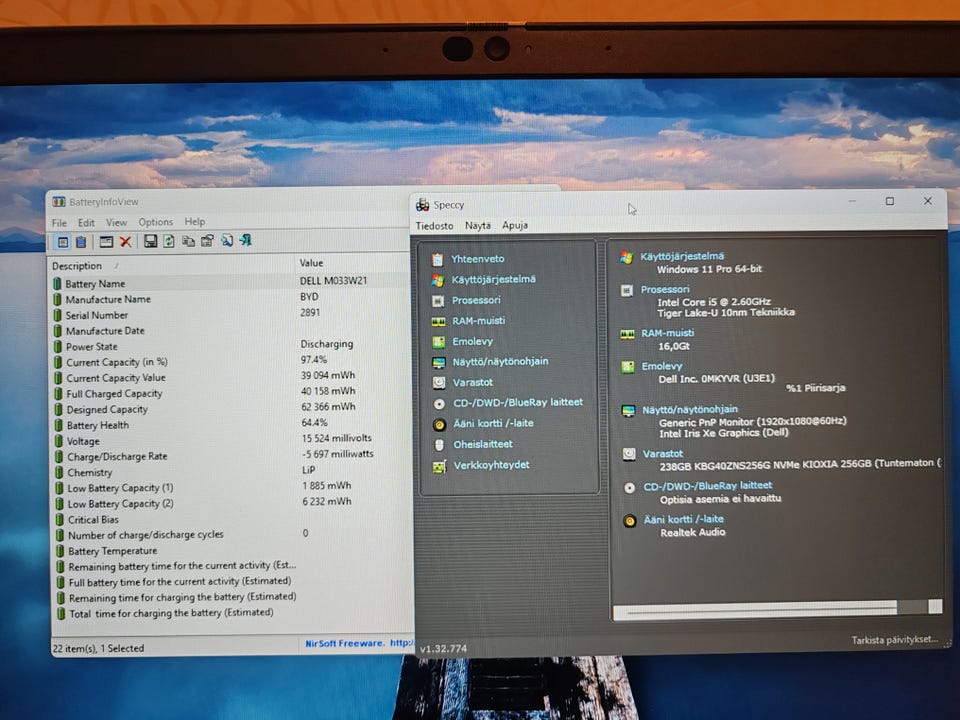Click the Find magnifier toolbar icon
Viewport: 960px width, 720px height.
227,241
